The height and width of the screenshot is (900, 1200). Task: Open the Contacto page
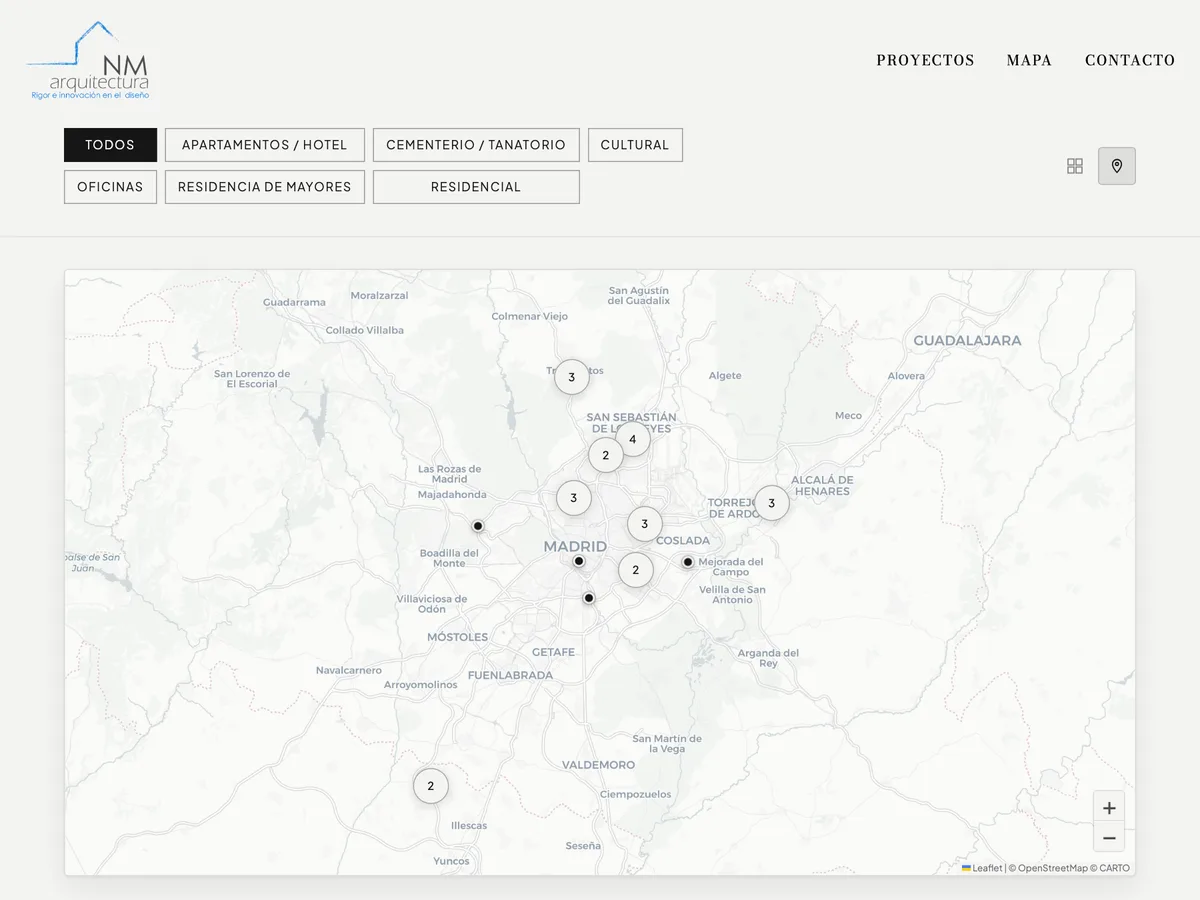click(x=1130, y=60)
